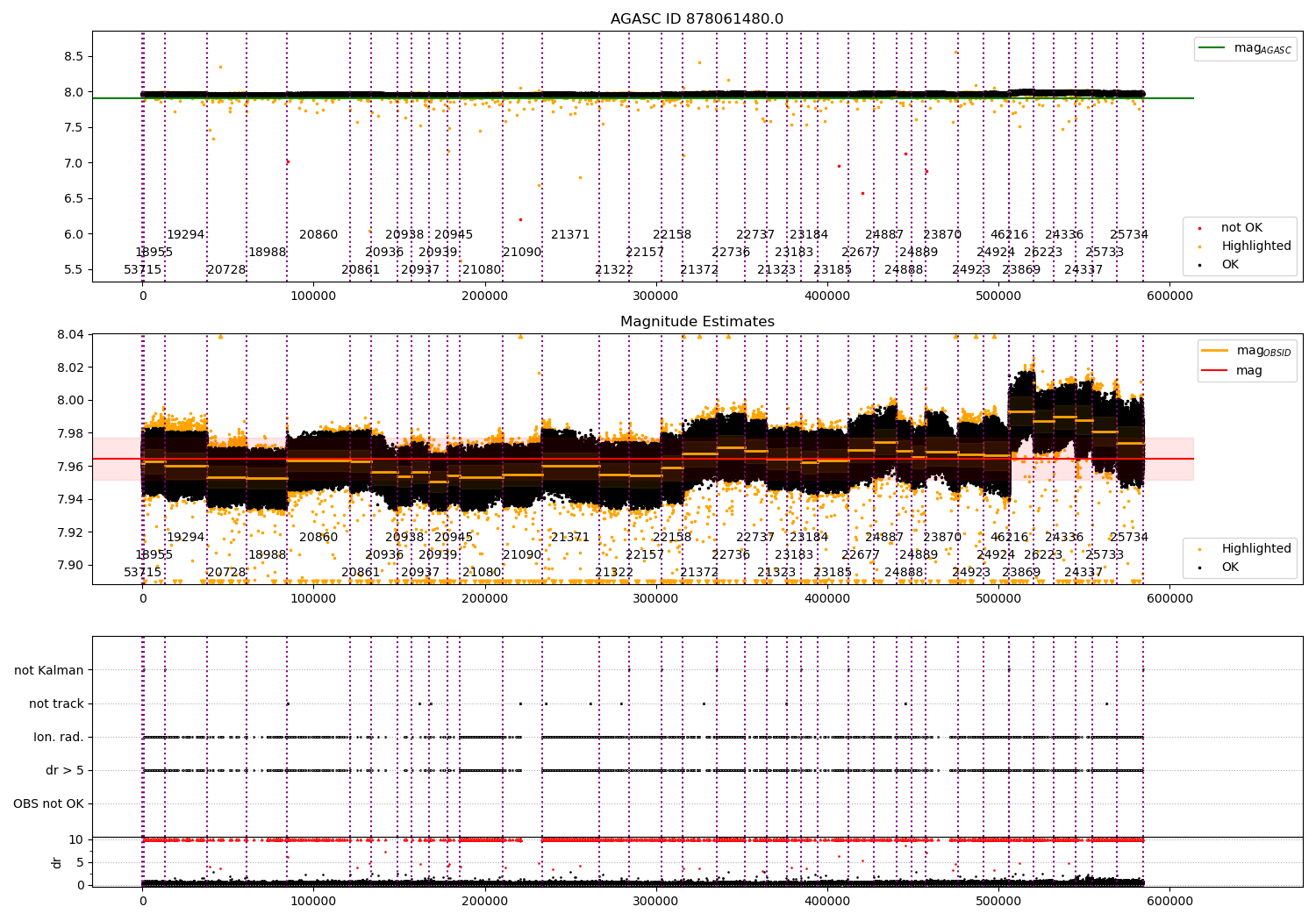Click OBSID label 25733 in the Magnitude Estimates plot
This screenshot has width=1316, height=921.
click(x=1105, y=555)
